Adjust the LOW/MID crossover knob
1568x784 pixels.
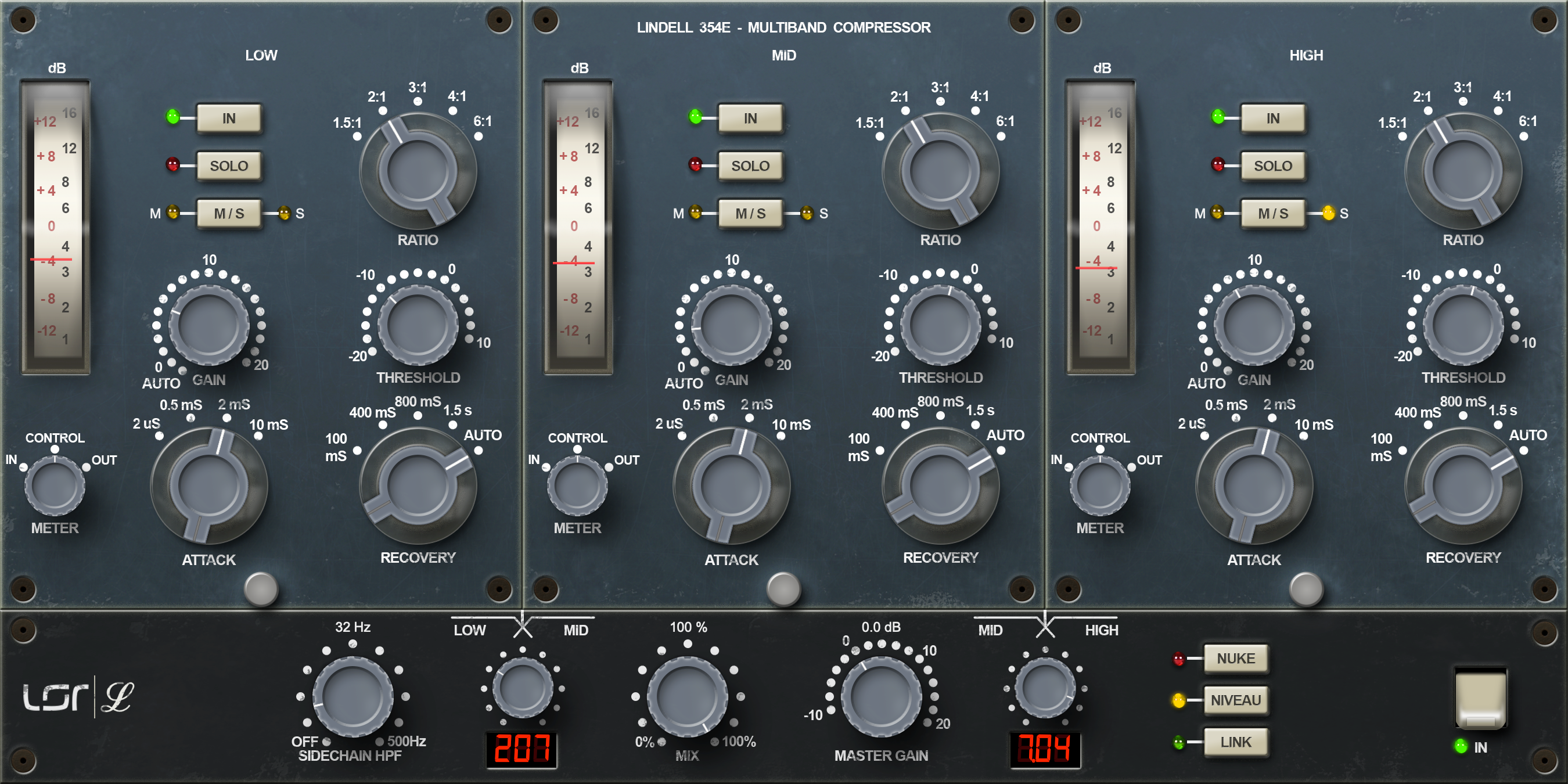coord(522,686)
